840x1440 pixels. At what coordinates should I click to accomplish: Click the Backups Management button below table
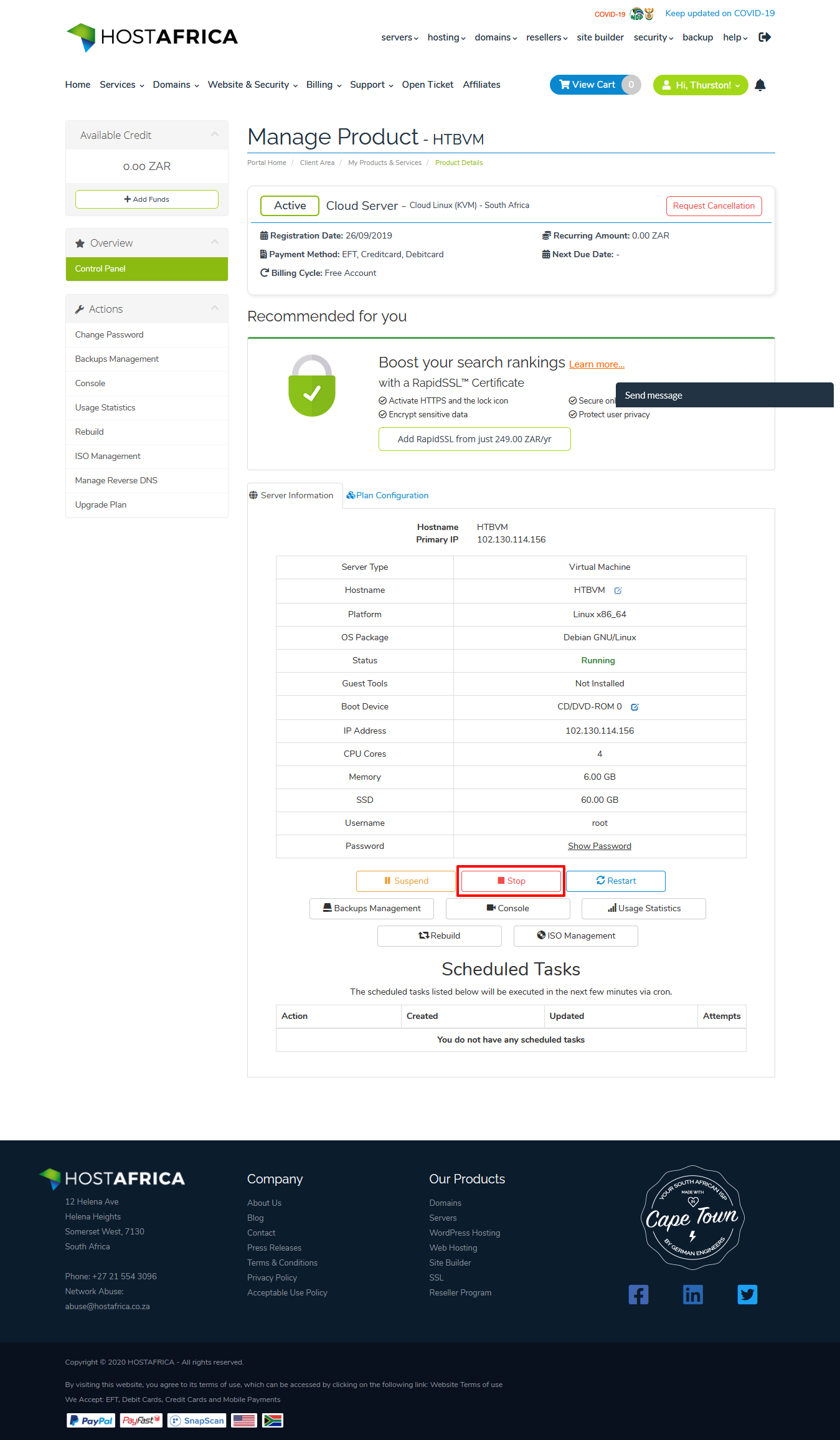[372, 909]
